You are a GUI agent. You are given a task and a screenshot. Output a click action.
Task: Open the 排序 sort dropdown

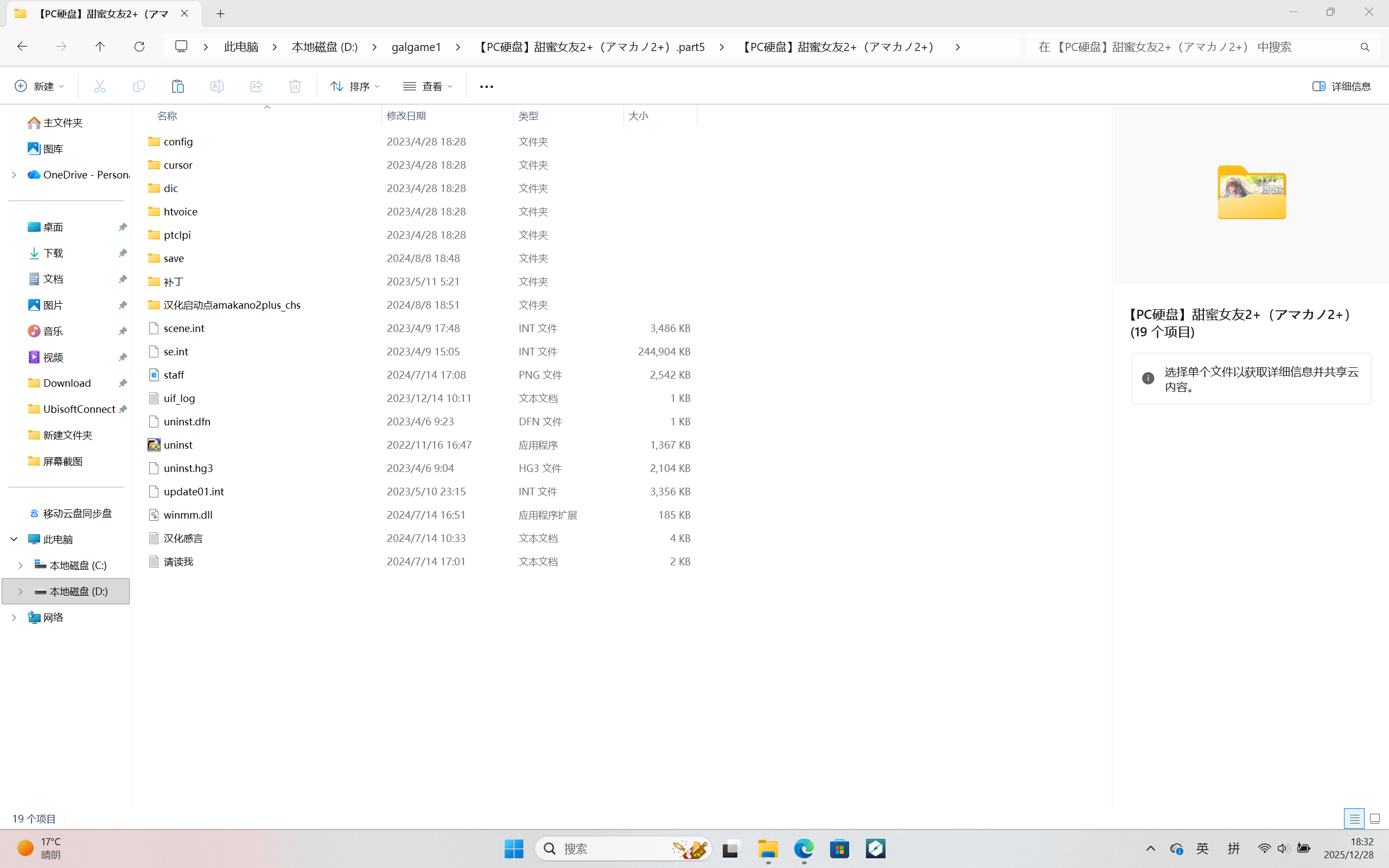[355, 86]
